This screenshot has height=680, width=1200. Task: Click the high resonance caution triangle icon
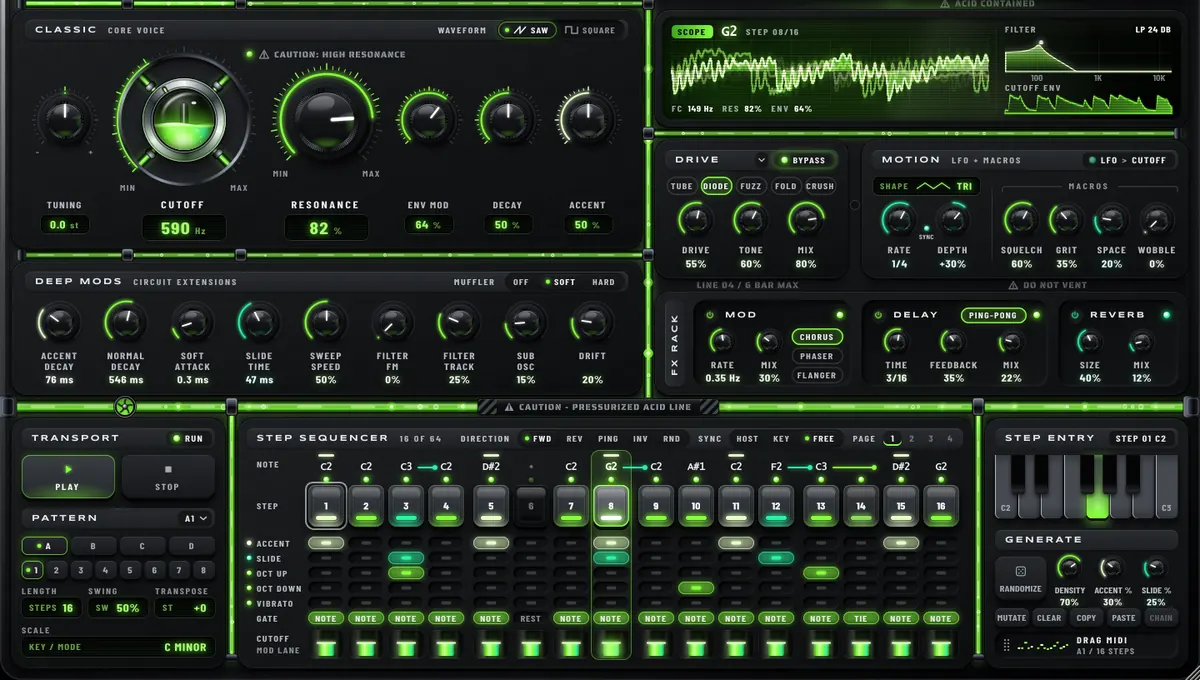click(264, 54)
